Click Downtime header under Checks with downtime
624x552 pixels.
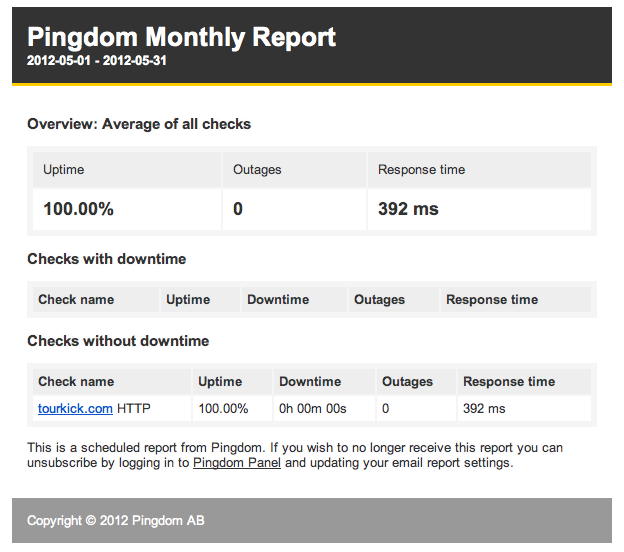(x=294, y=299)
